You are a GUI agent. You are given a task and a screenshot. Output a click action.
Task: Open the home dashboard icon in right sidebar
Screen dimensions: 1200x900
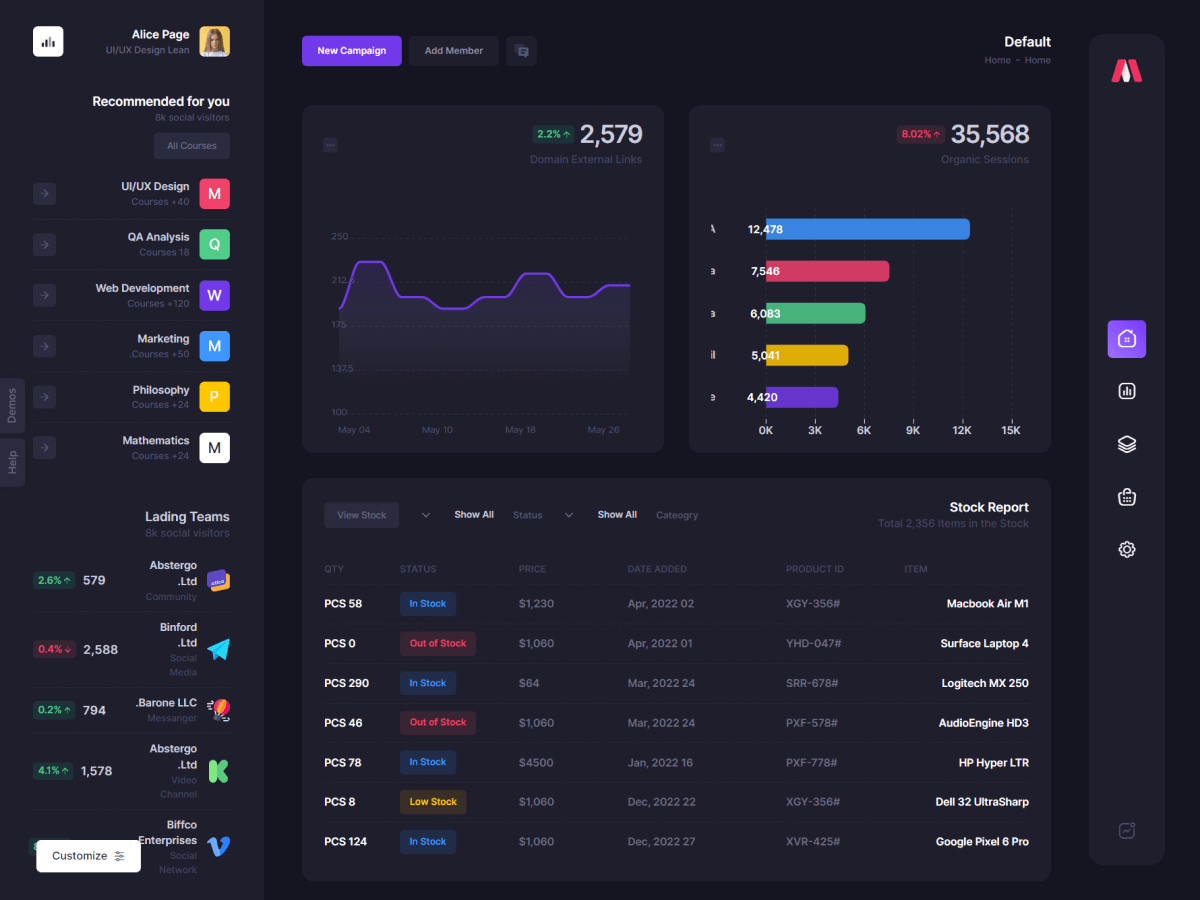click(1126, 339)
